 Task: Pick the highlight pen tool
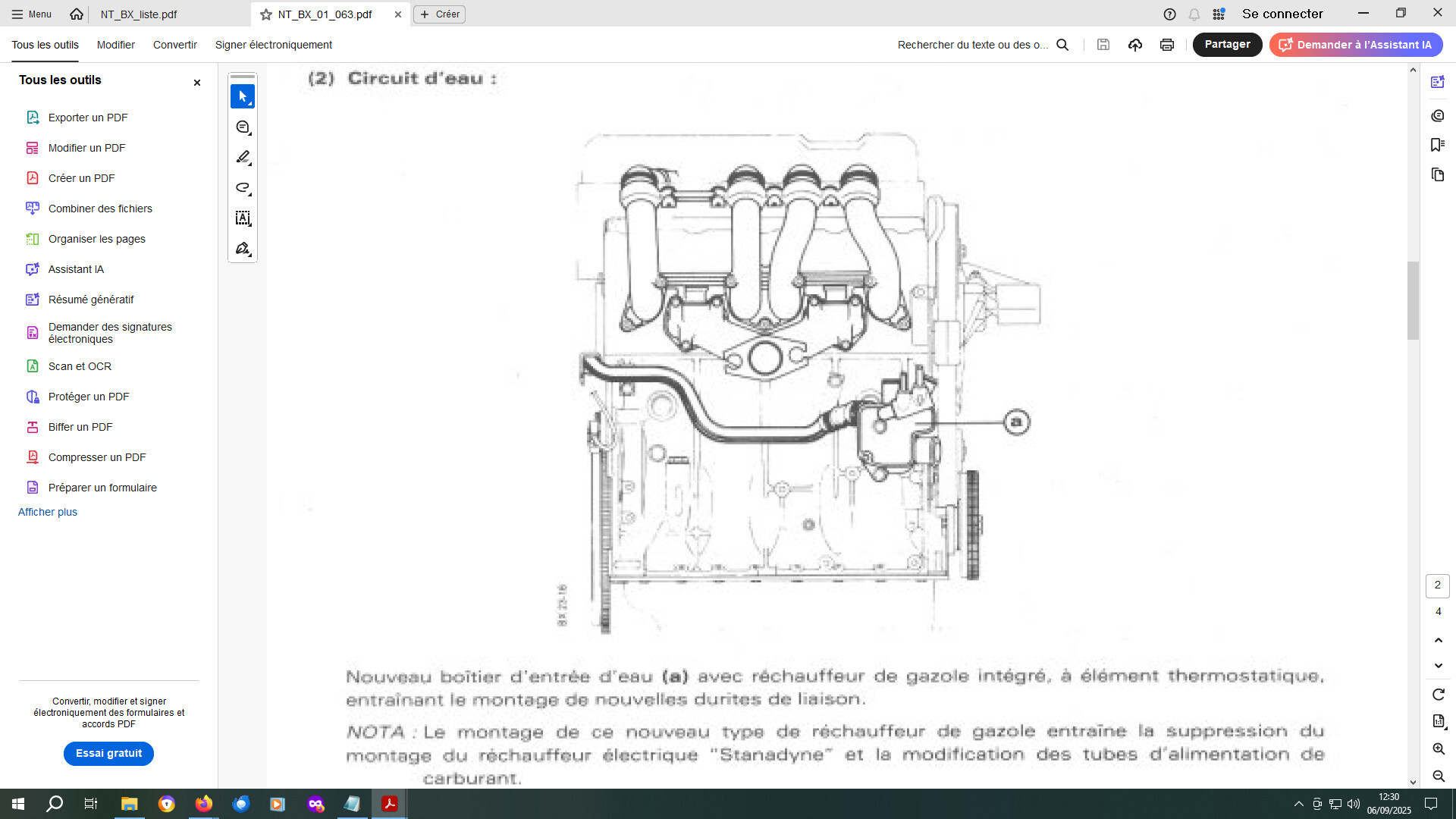coord(243,158)
